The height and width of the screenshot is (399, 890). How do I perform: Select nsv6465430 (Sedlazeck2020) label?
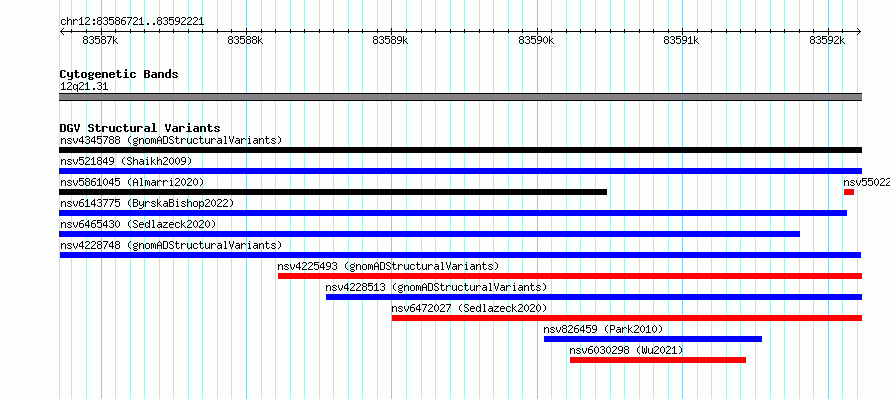[138, 224]
